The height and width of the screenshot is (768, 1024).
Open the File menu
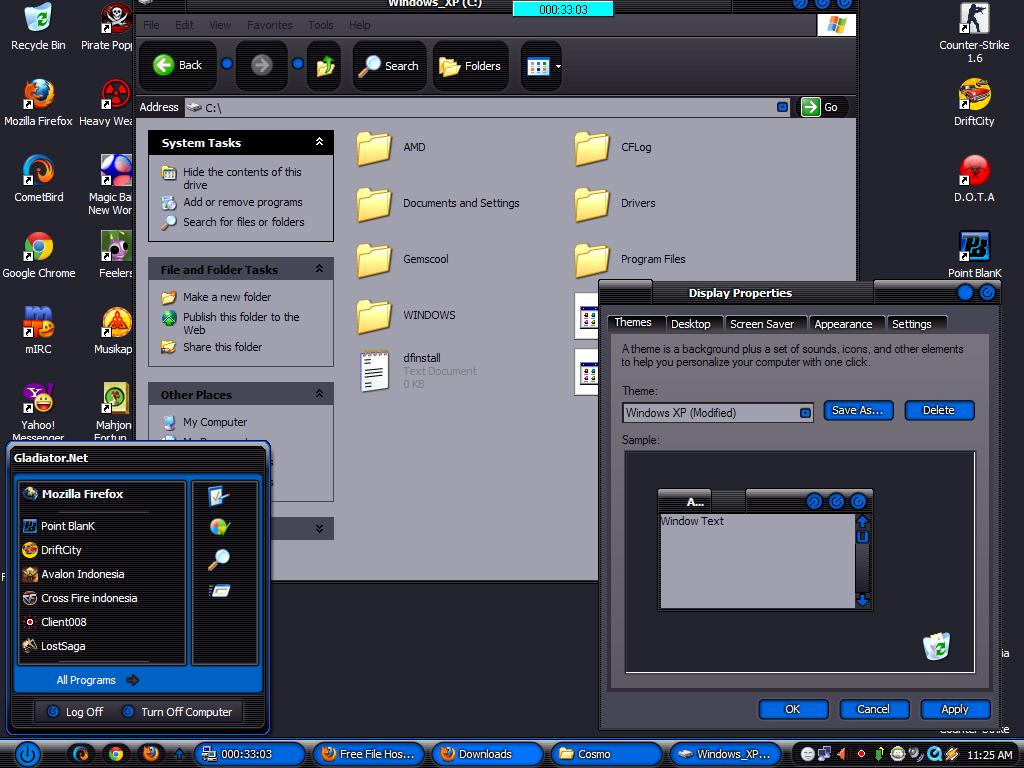coord(151,25)
